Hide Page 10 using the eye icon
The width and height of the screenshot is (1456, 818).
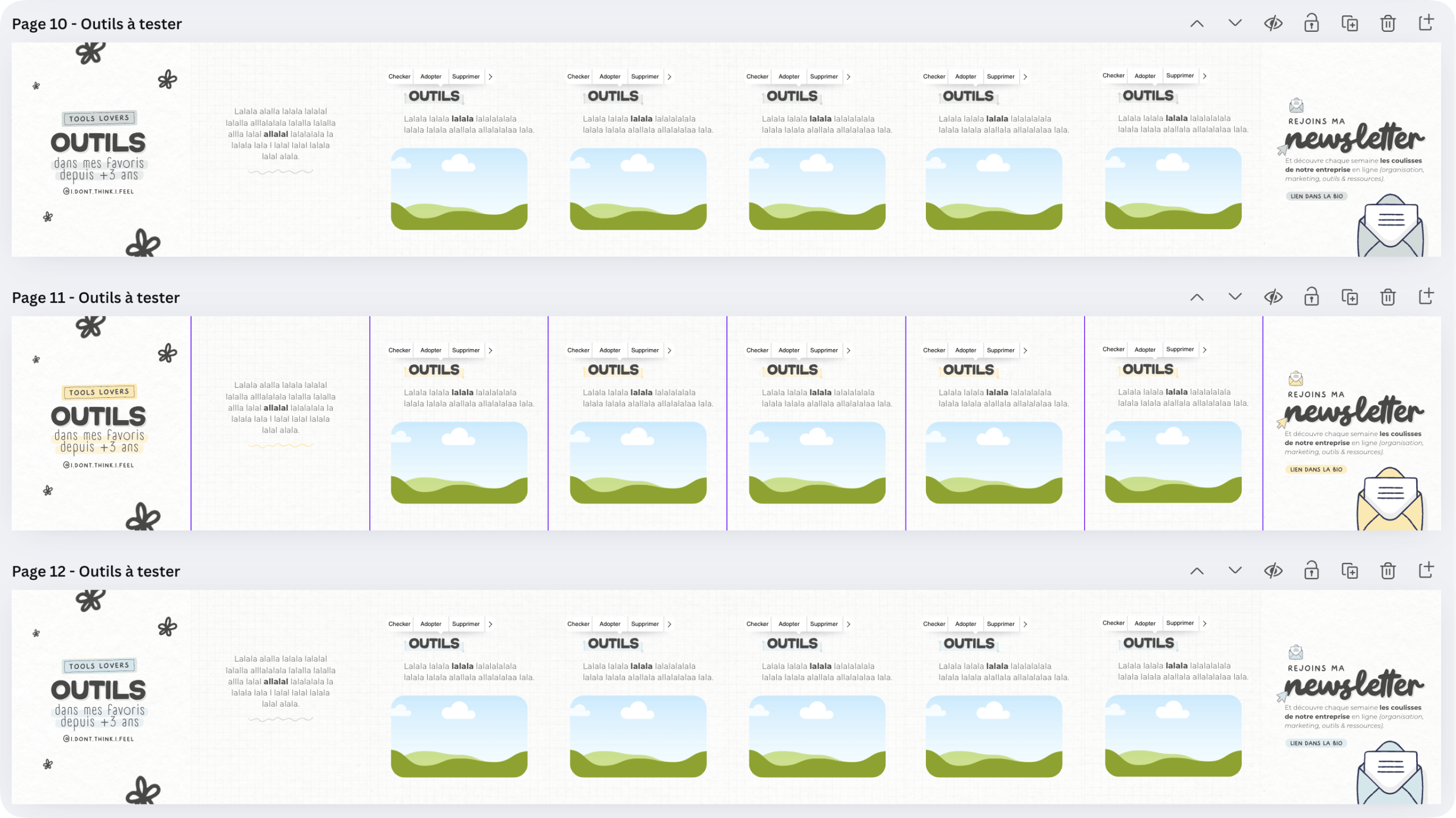pyautogui.click(x=1273, y=23)
